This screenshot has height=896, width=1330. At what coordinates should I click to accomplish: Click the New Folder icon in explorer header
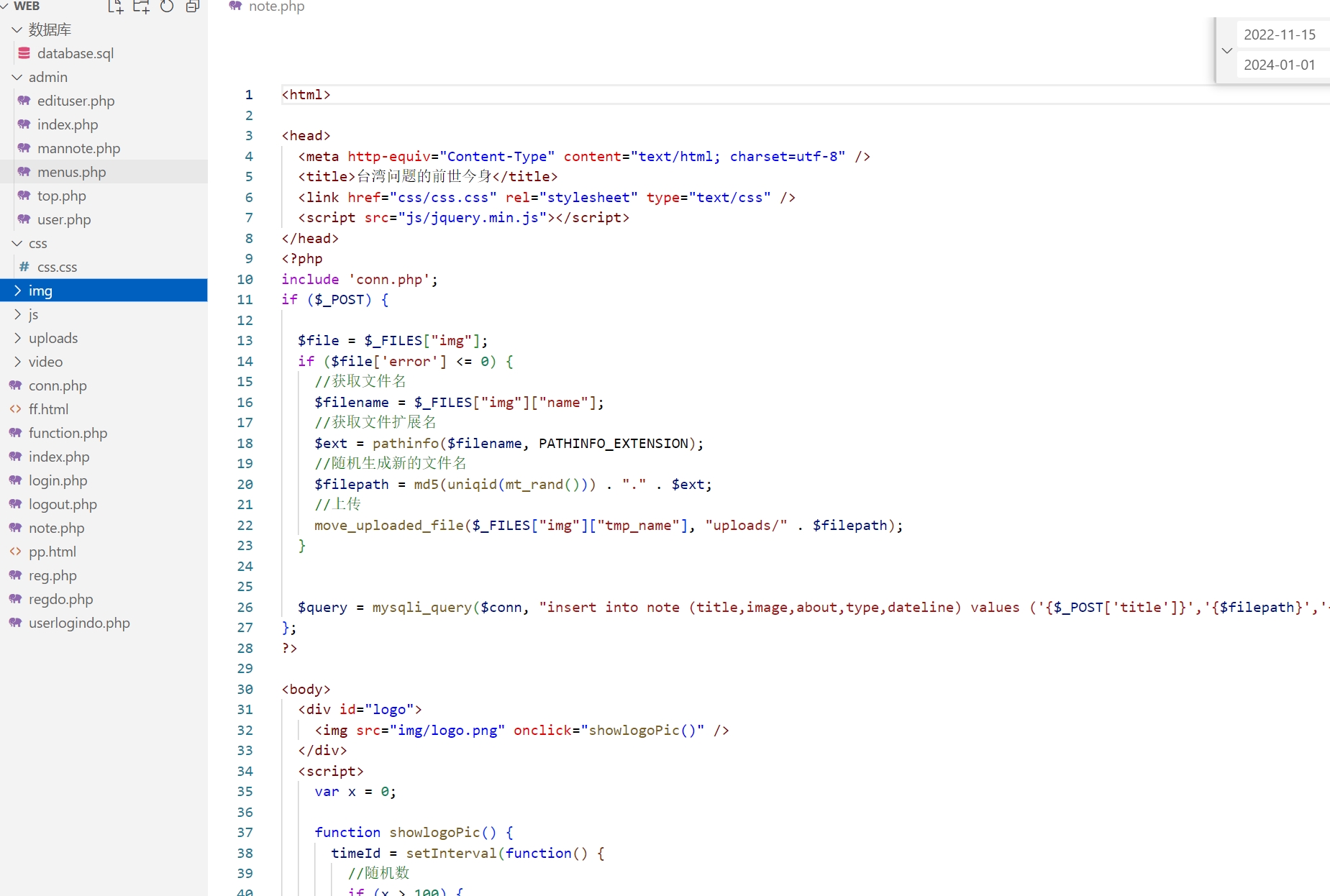coord(141,6)
